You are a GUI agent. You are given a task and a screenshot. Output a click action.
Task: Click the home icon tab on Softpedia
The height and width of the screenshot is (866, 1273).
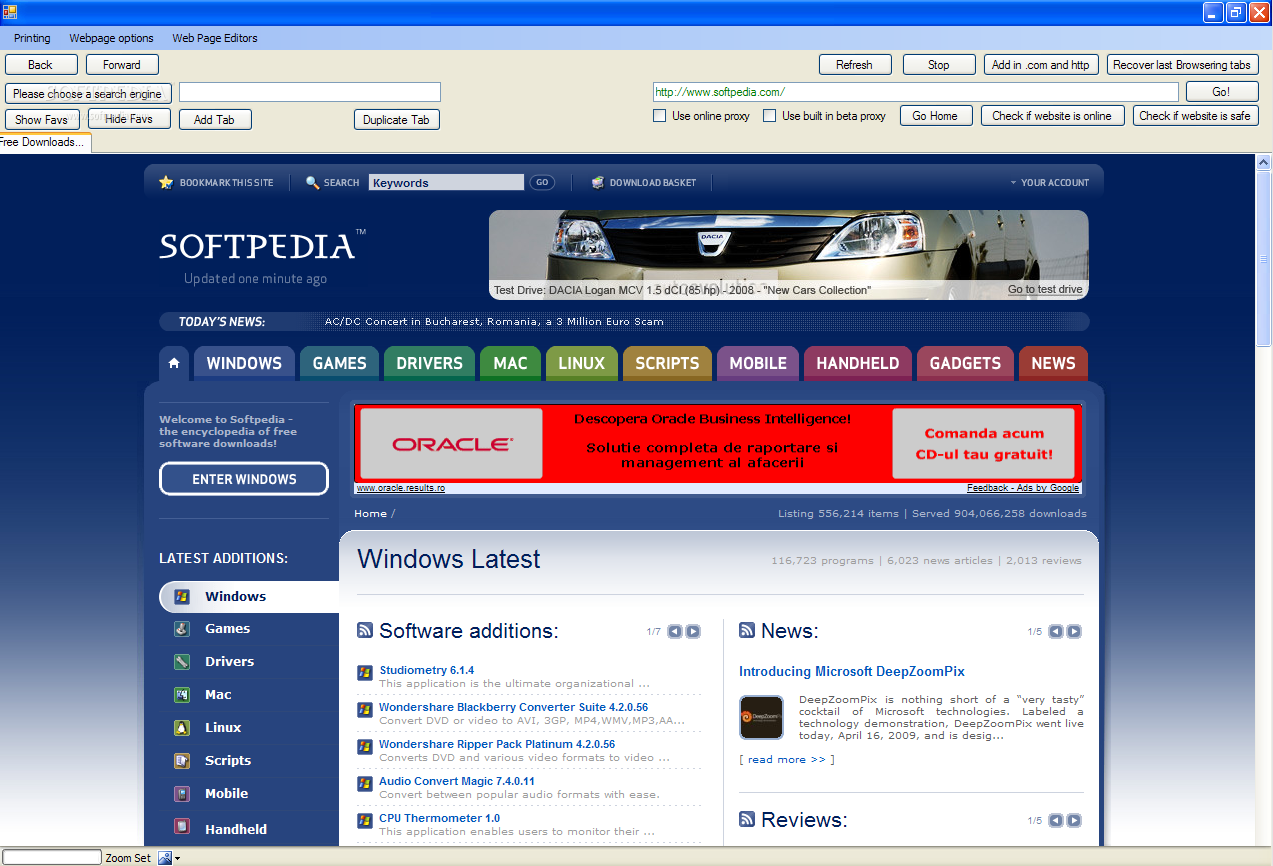174,363
